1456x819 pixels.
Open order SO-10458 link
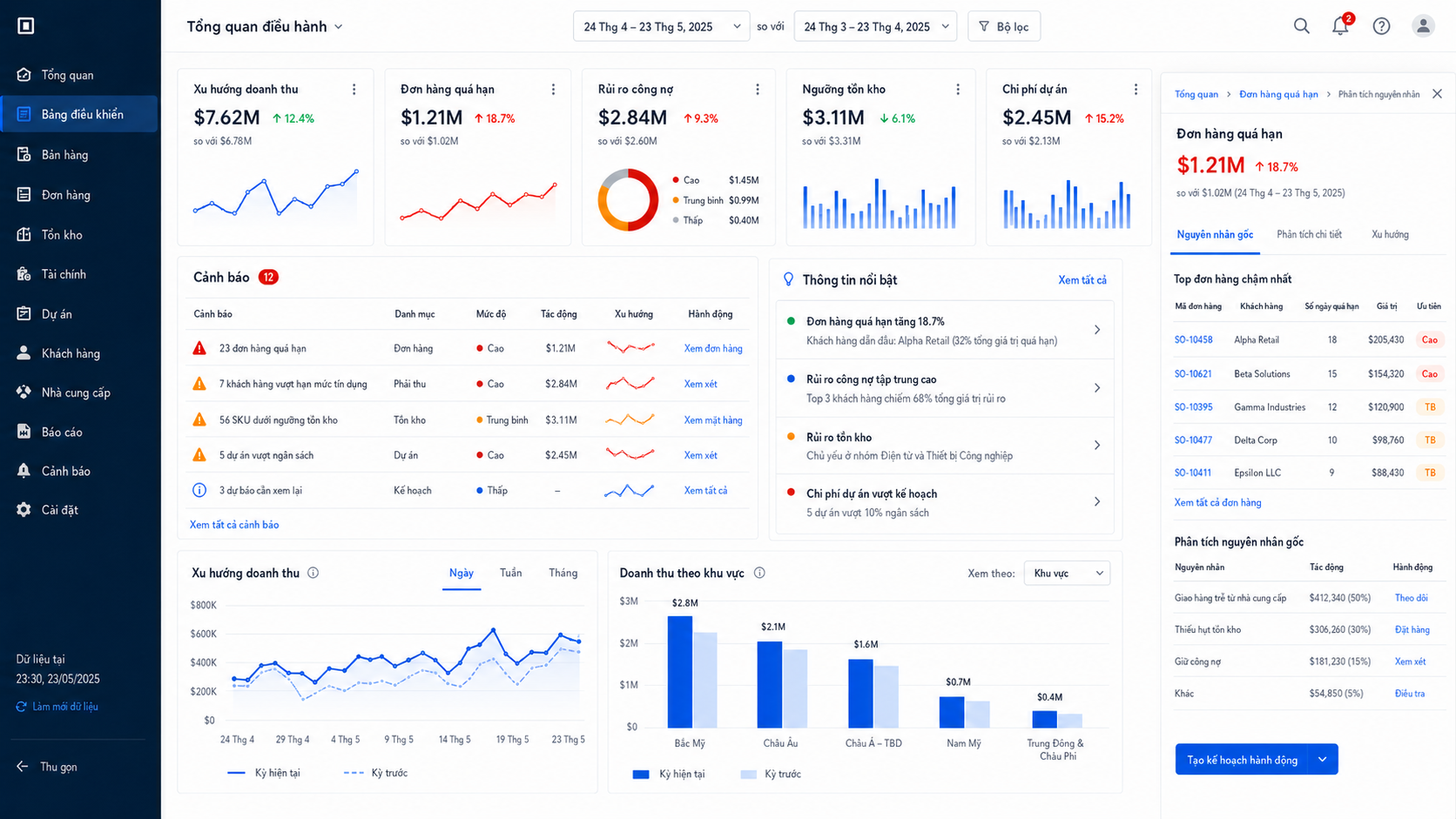click(1193, 340)
